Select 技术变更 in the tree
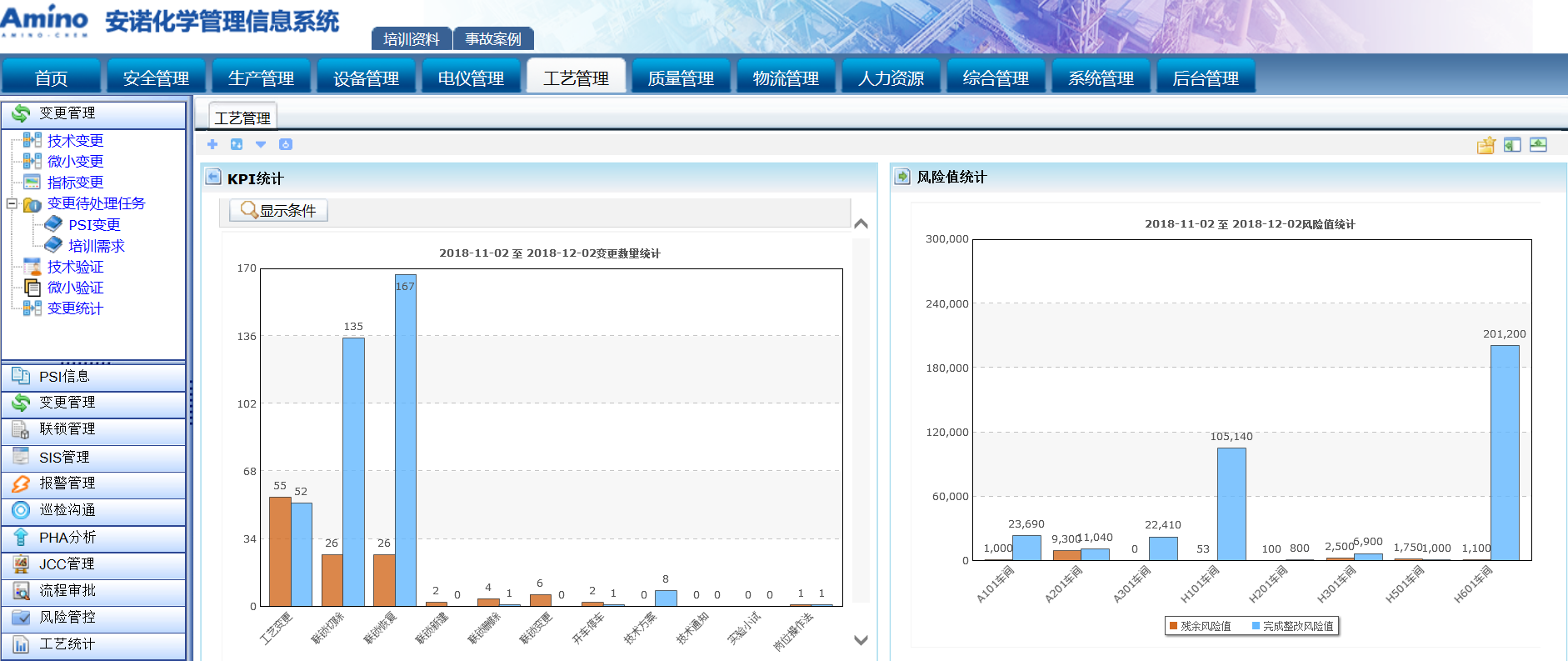This screenshot has width=1568, height=661. click(x=75, y=141)
